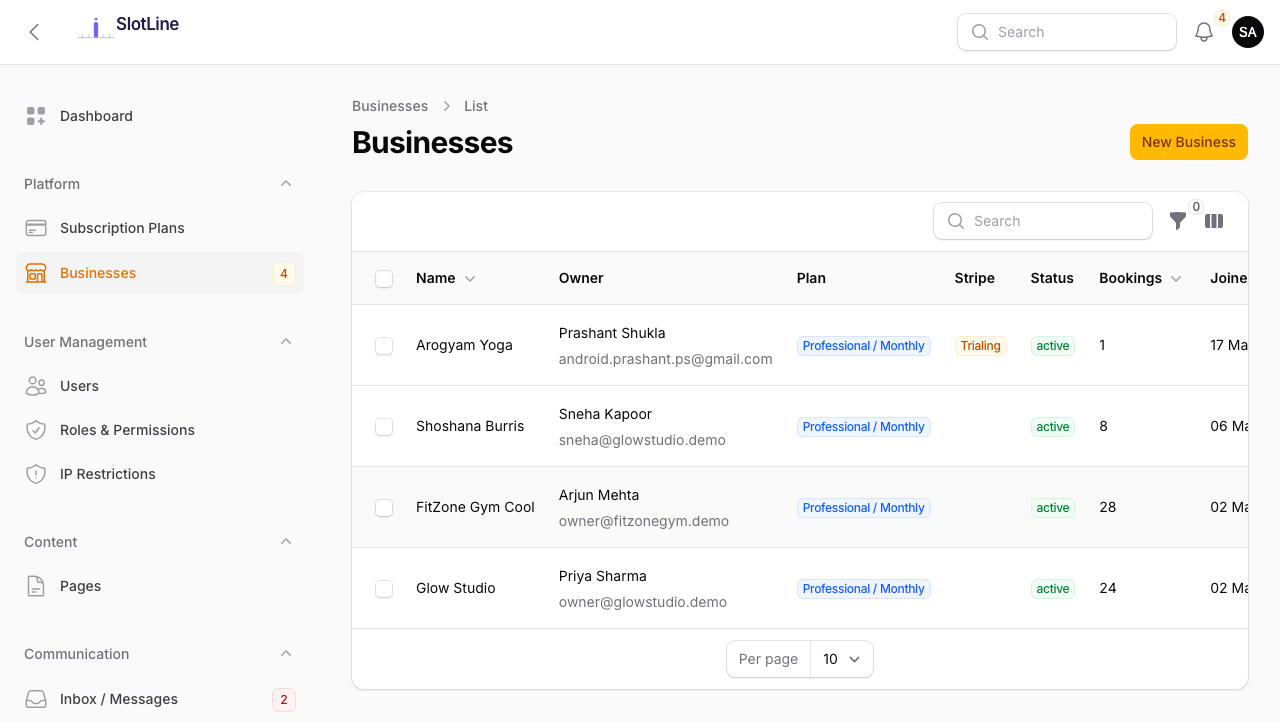Focus the top header Search field
Screen dimensions: 1280x721
[1067, 32]
